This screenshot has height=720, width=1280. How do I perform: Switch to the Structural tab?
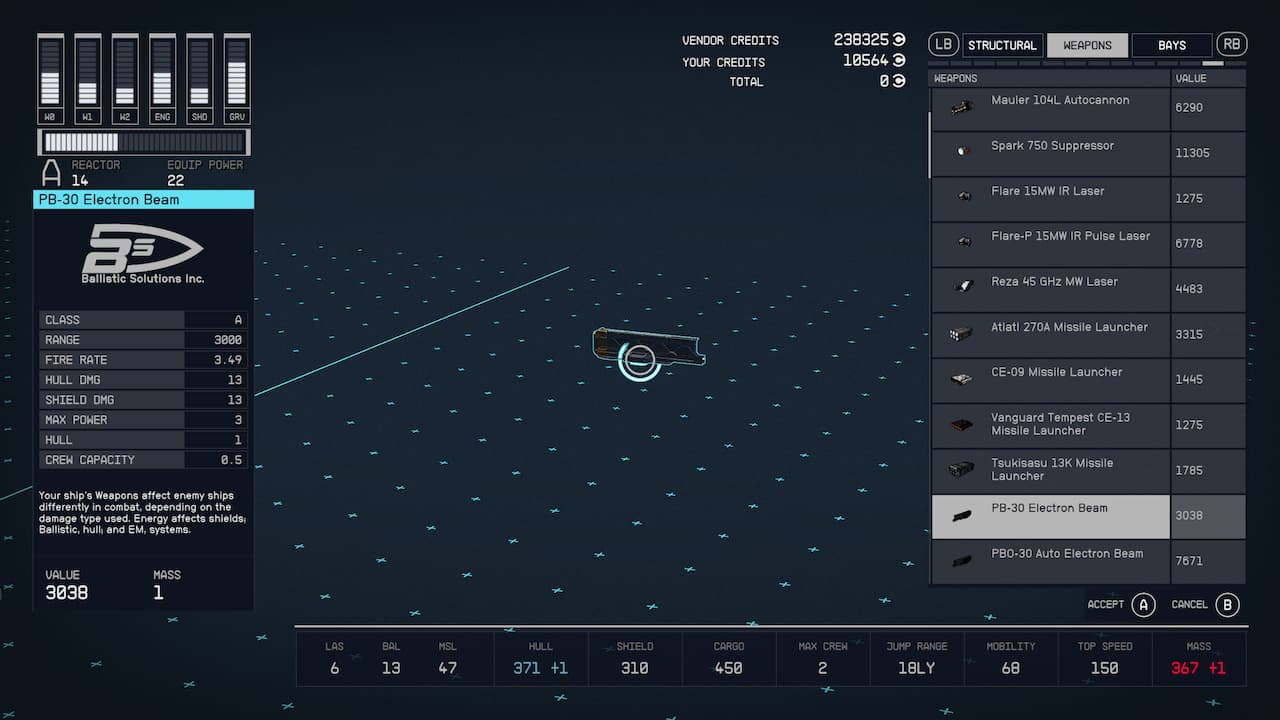1001,45
